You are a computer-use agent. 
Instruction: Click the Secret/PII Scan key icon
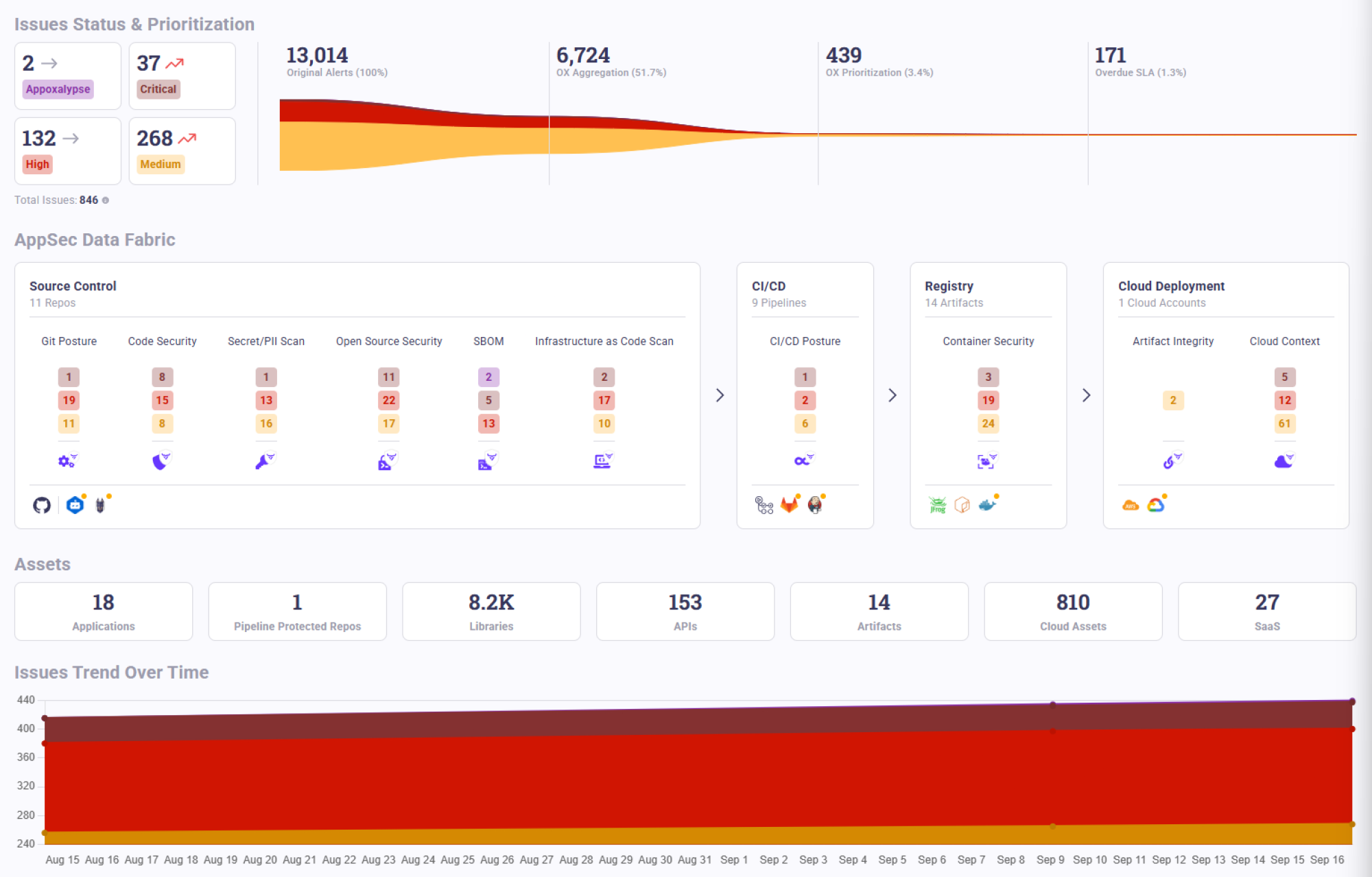coord(264,461)
